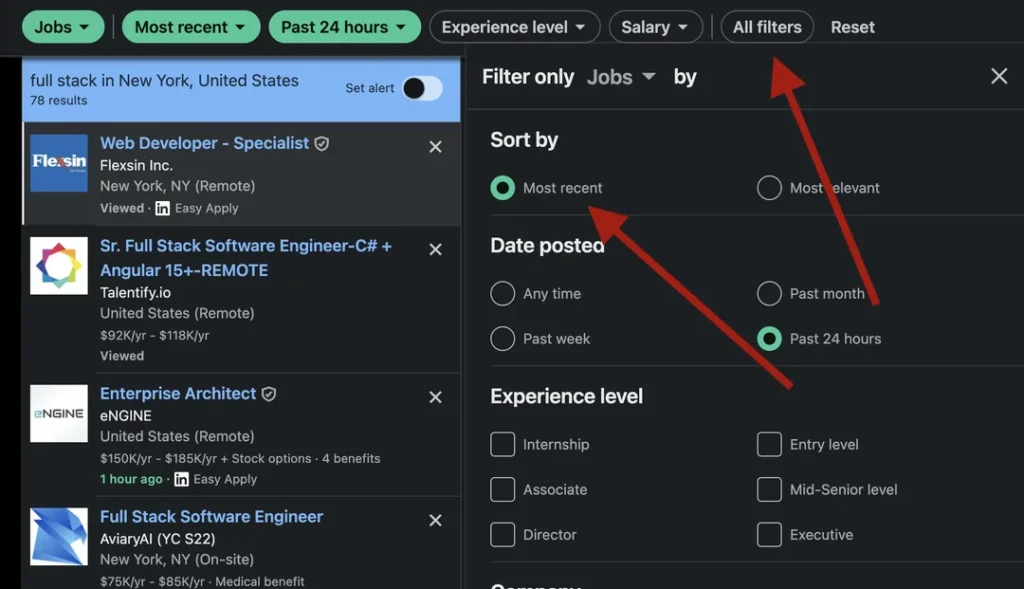Click the All filters button
The height and width of the screenshot is (589, 1024).
pyautogui.click(x=767, y=27)
